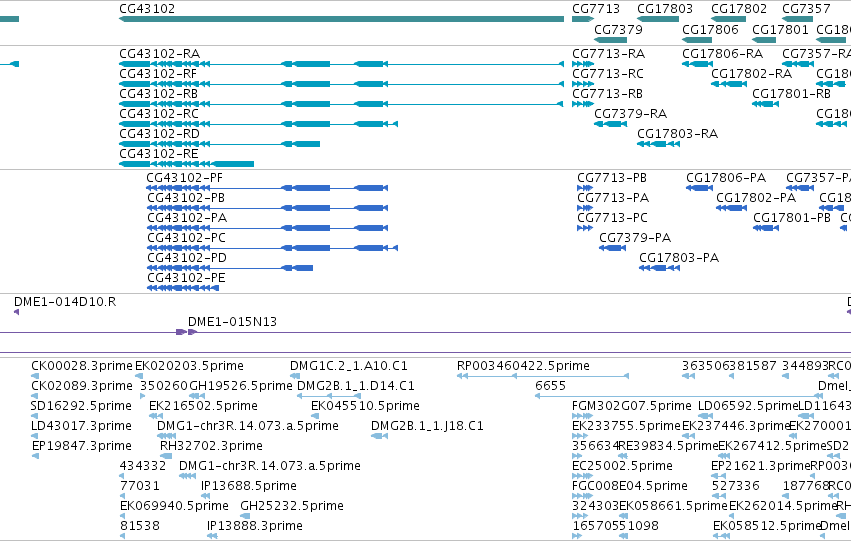
Task: Click EST IP13688.5prime
Action: (x=249, y=486)
